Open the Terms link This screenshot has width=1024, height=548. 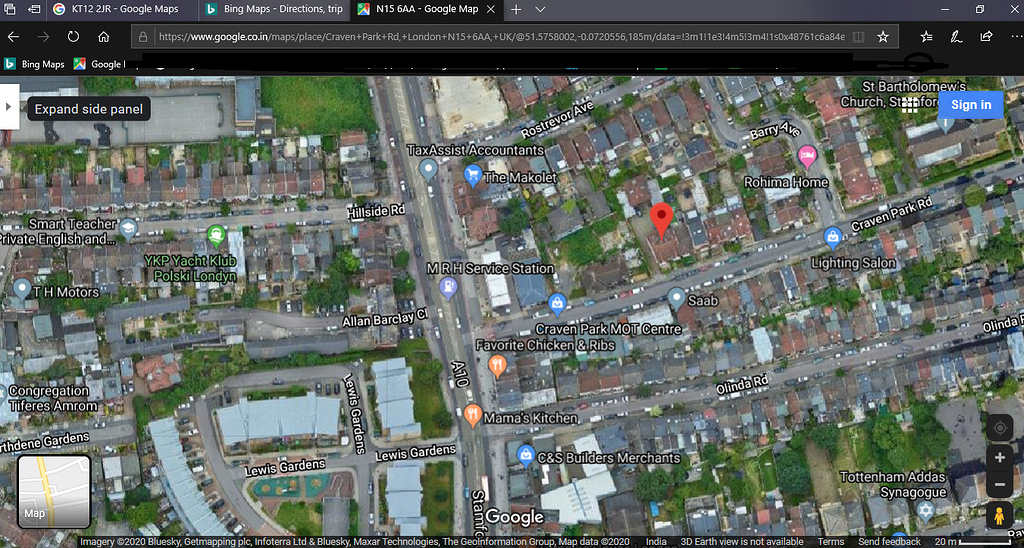pos(831,541)
